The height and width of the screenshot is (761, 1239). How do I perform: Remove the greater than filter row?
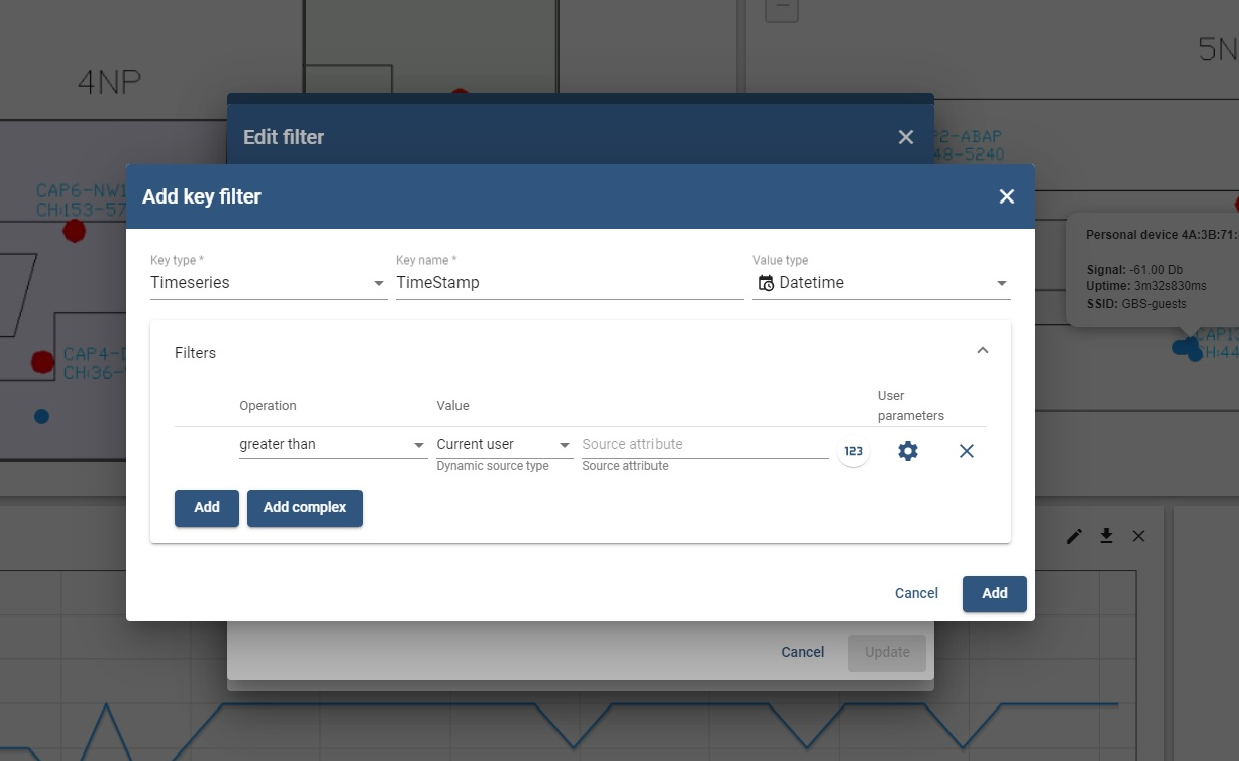(x=966, y=451)
